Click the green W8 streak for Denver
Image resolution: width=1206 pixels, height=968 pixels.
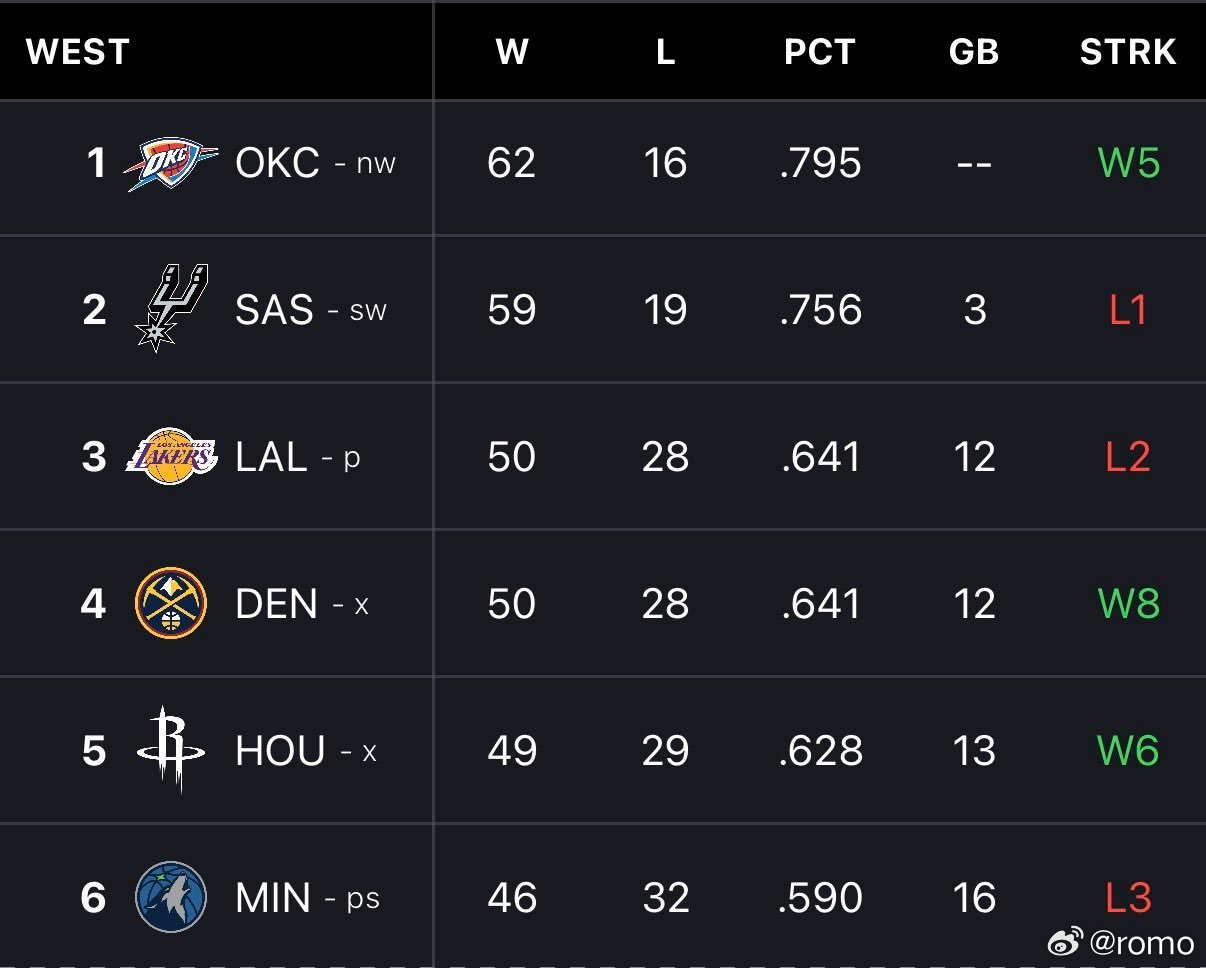coord(1129,604)
